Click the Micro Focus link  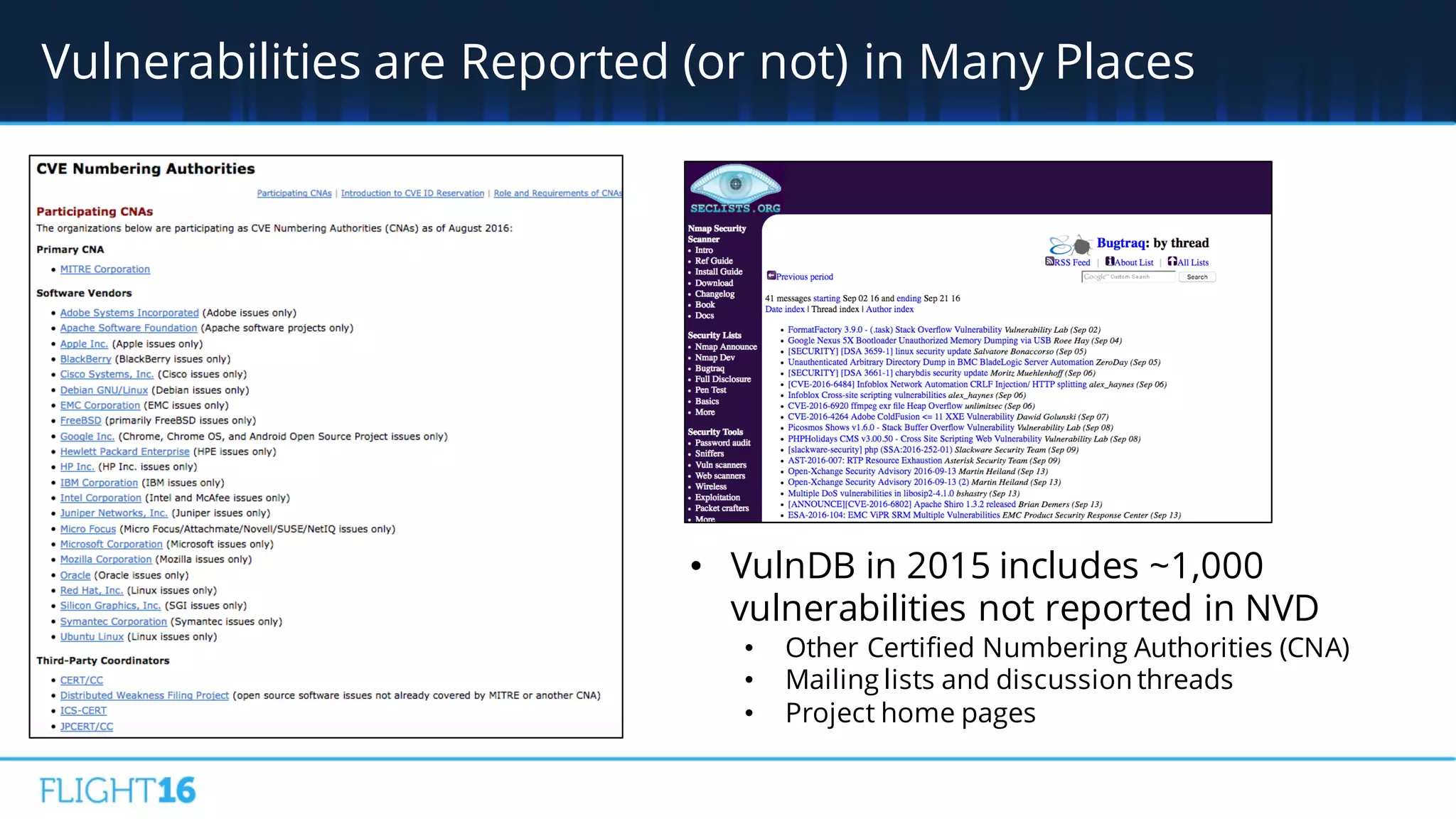[87, 529]
